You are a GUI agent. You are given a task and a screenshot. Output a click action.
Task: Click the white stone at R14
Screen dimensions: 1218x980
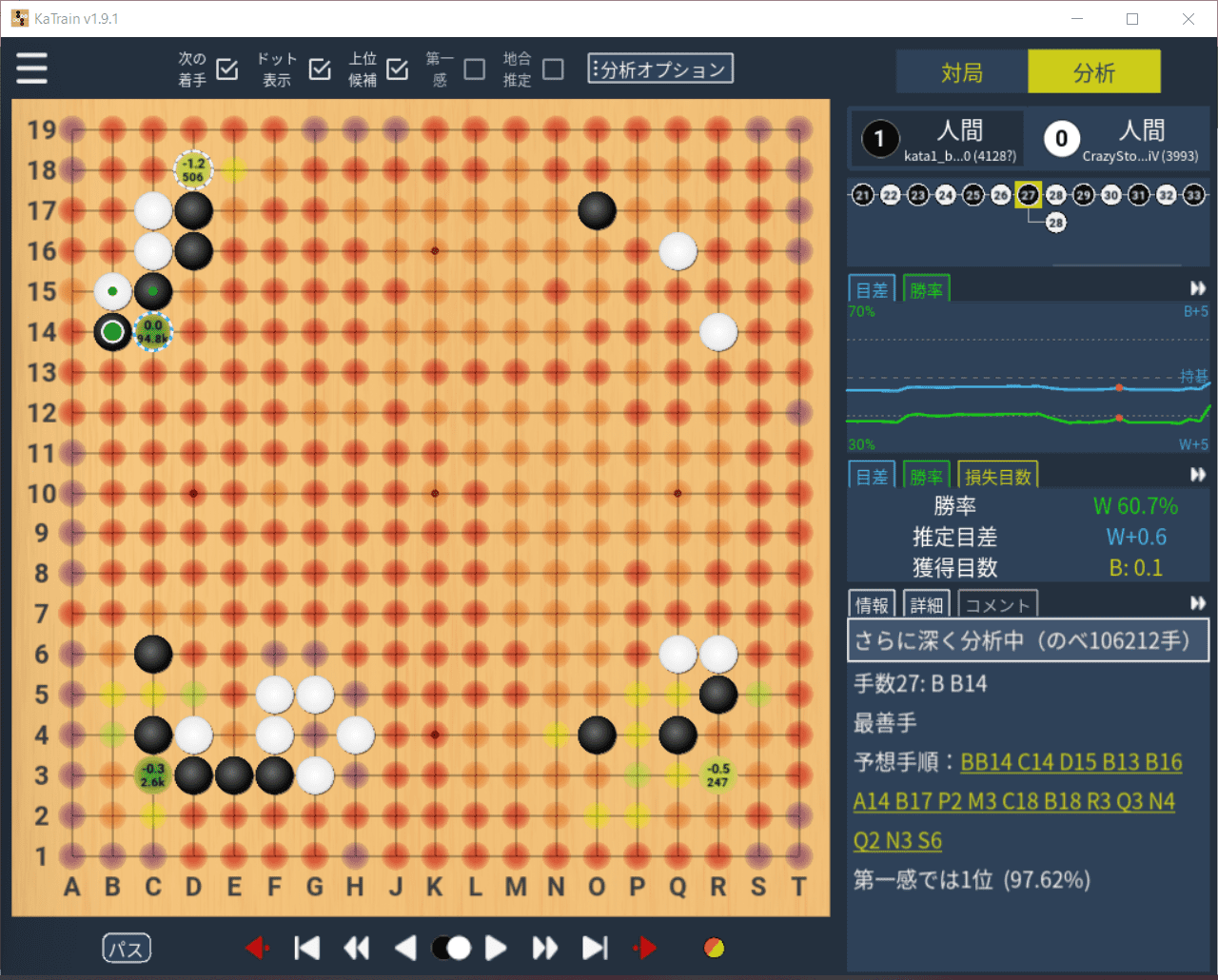[x=718, y=331]
